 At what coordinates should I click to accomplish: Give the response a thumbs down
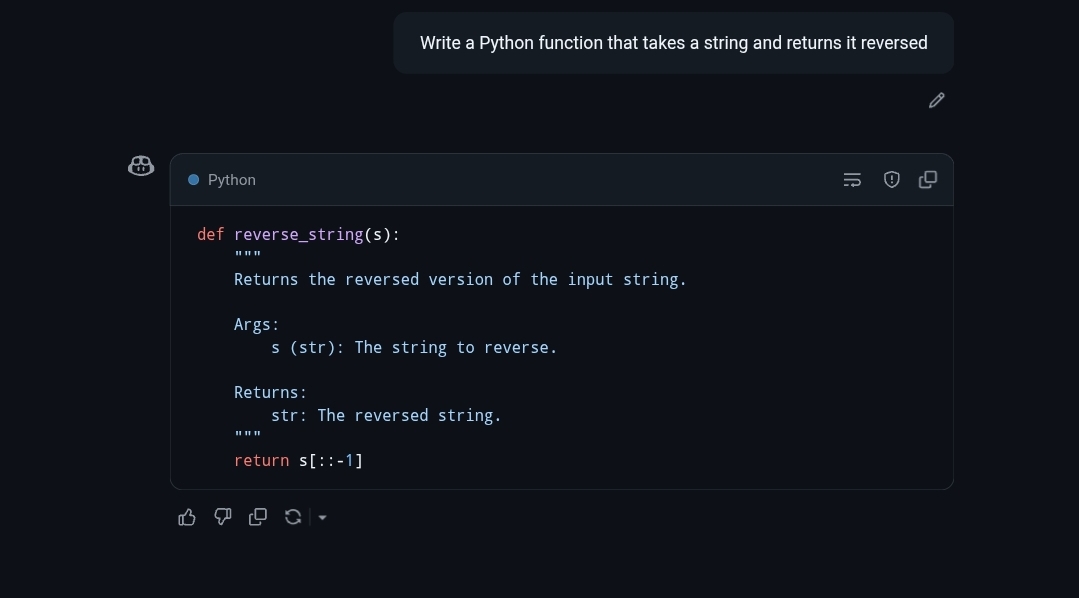[x=222, y=517]
